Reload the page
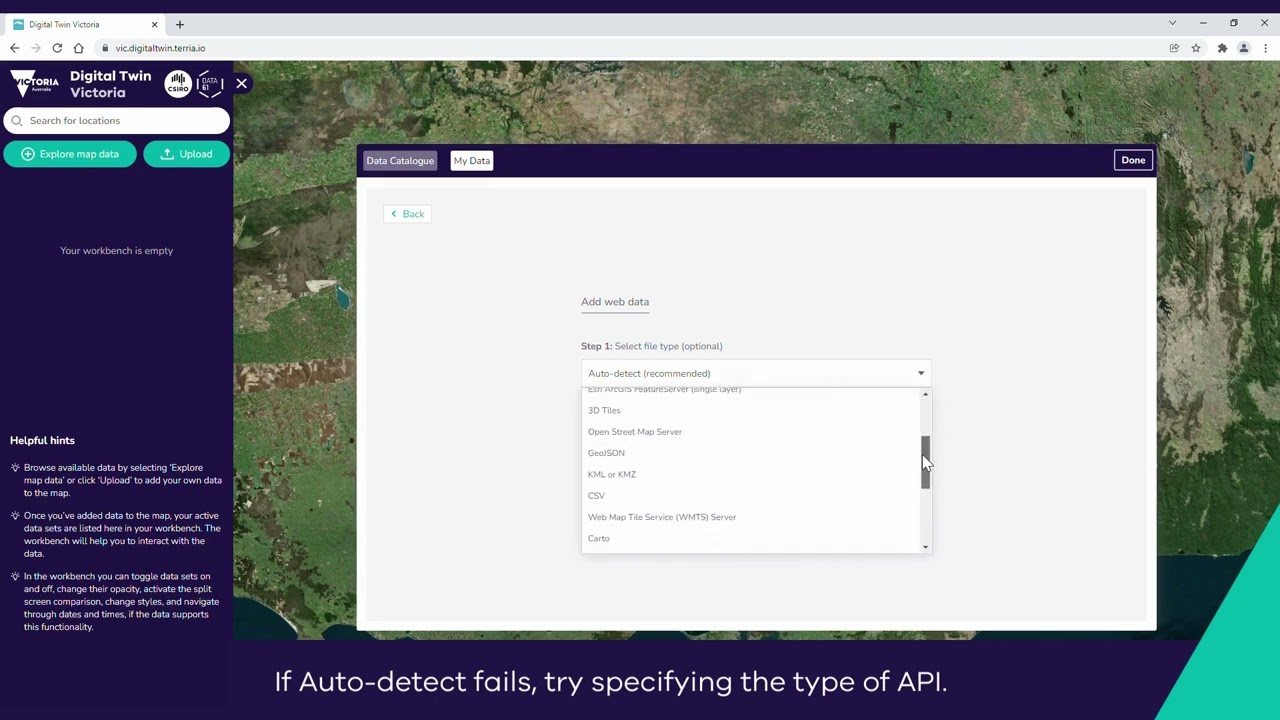1280x720 pixels. pos(57,48)
